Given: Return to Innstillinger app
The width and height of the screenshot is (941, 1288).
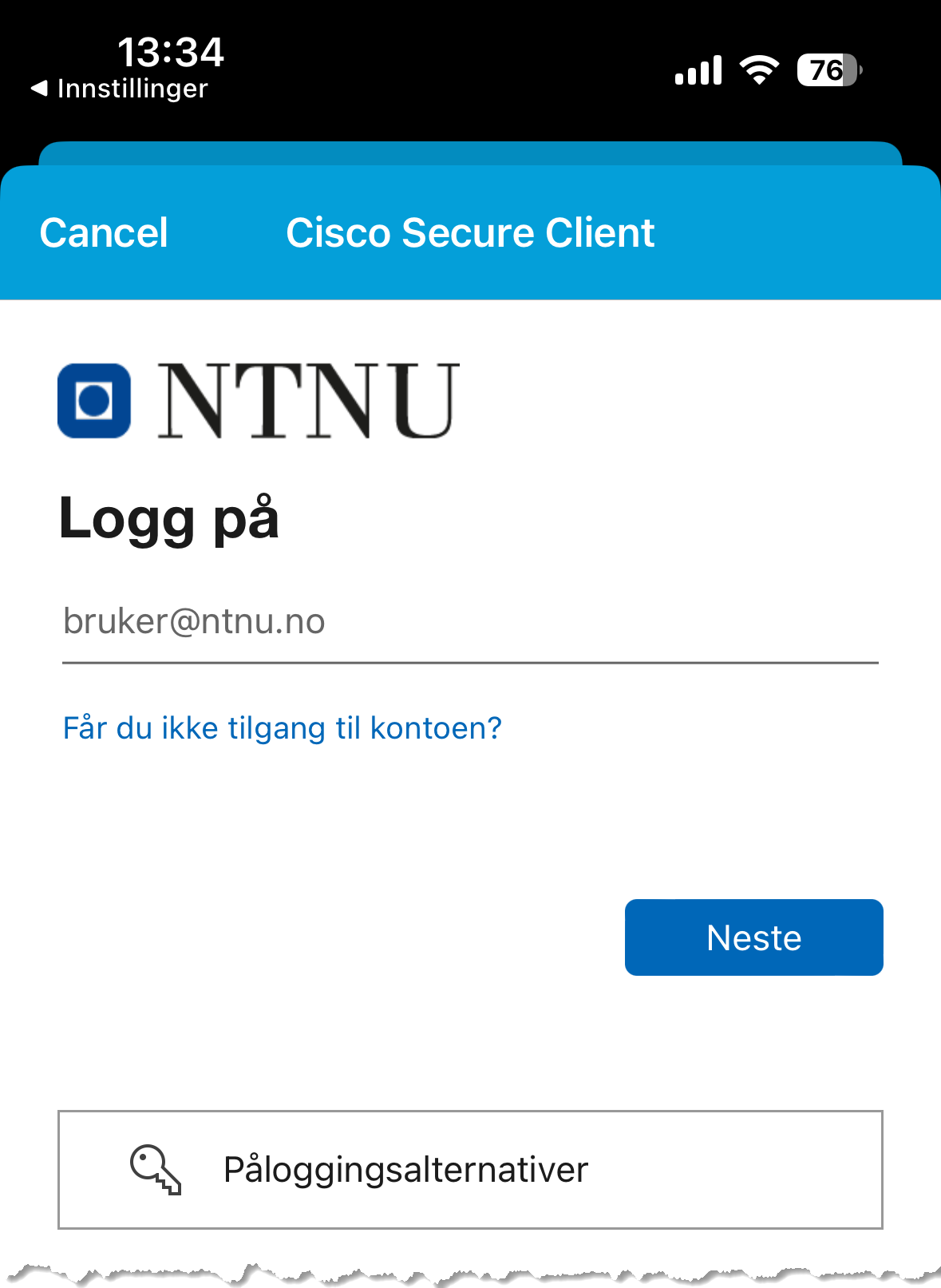Looking at the screenshot, I should pos(120,89).
